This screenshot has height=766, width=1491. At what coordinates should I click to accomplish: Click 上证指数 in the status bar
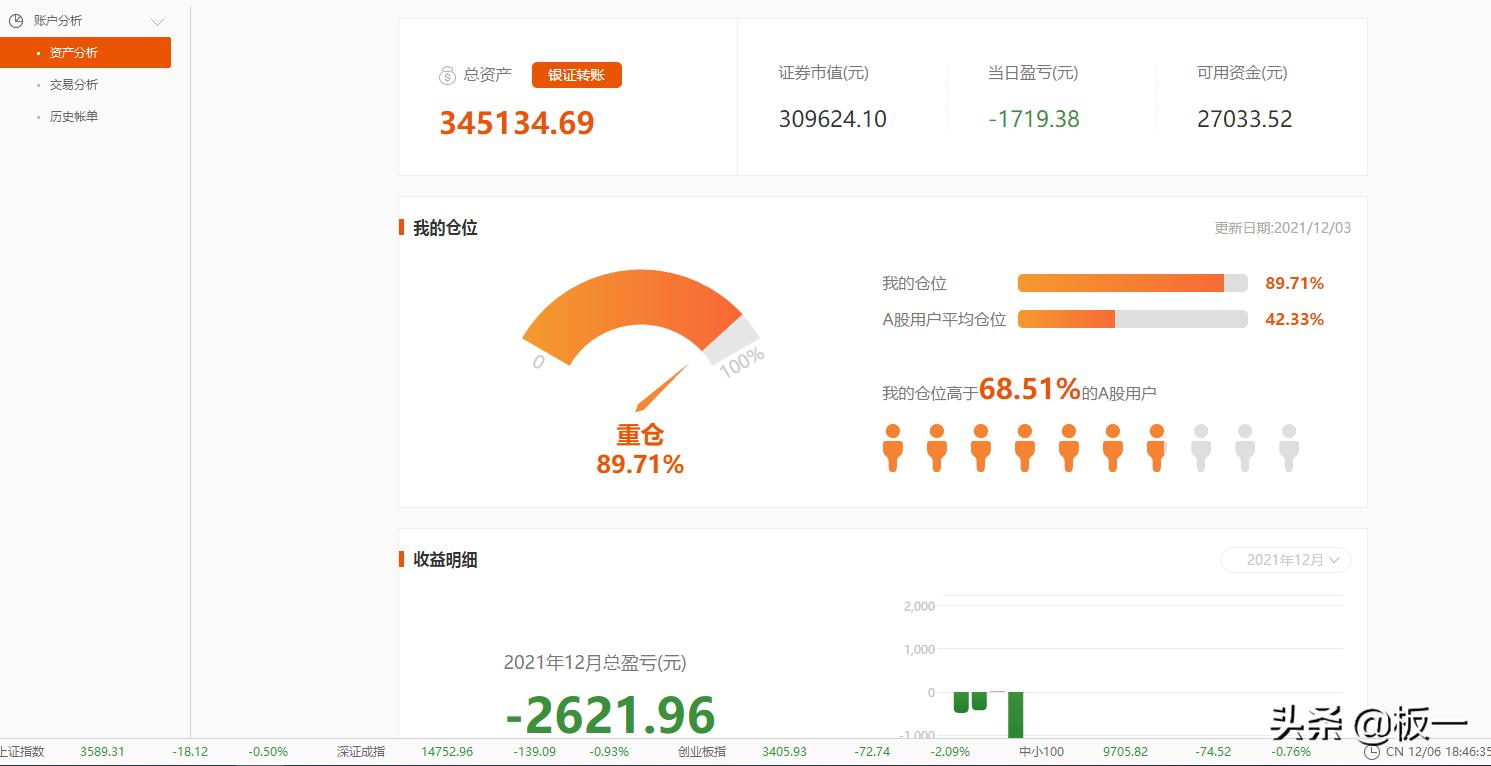pos(22,752)
